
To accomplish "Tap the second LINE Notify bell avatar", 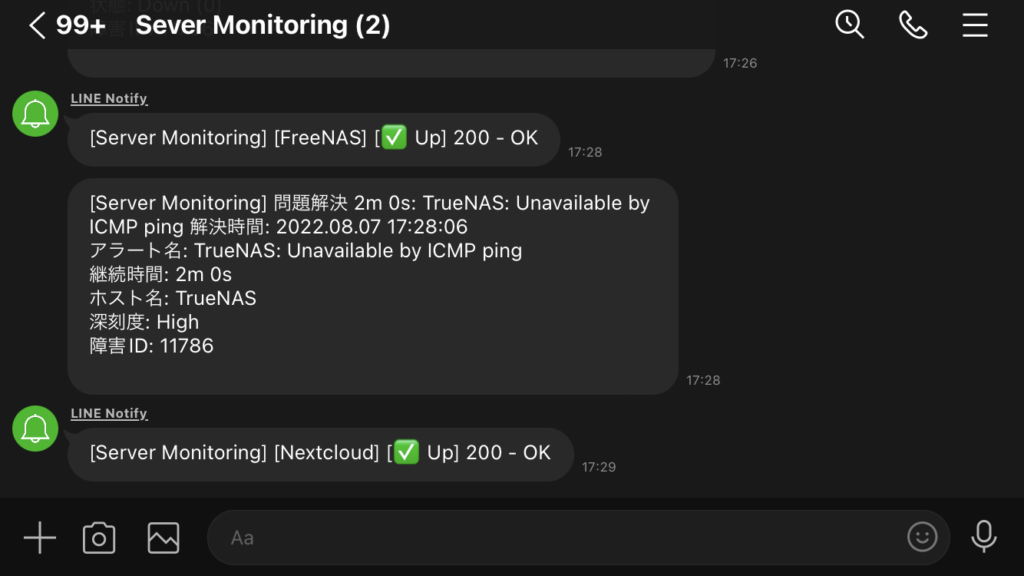I will [x=35, y=428].
